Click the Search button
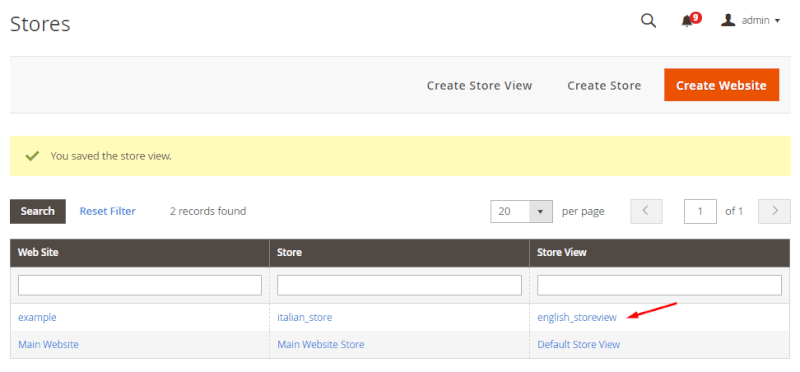 pyautogui.click(x=38, y=211)
